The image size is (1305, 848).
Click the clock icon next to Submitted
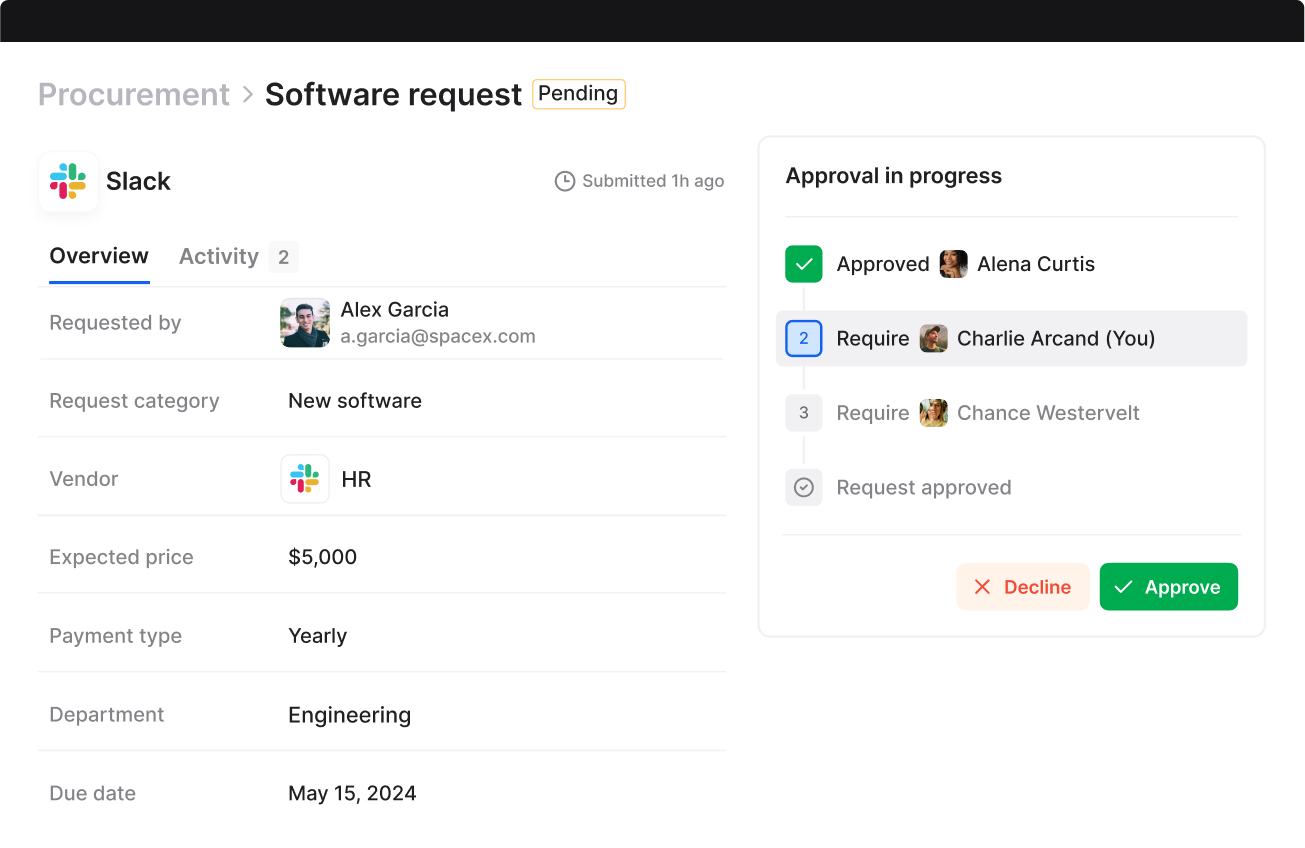click(x=565, y=181)
